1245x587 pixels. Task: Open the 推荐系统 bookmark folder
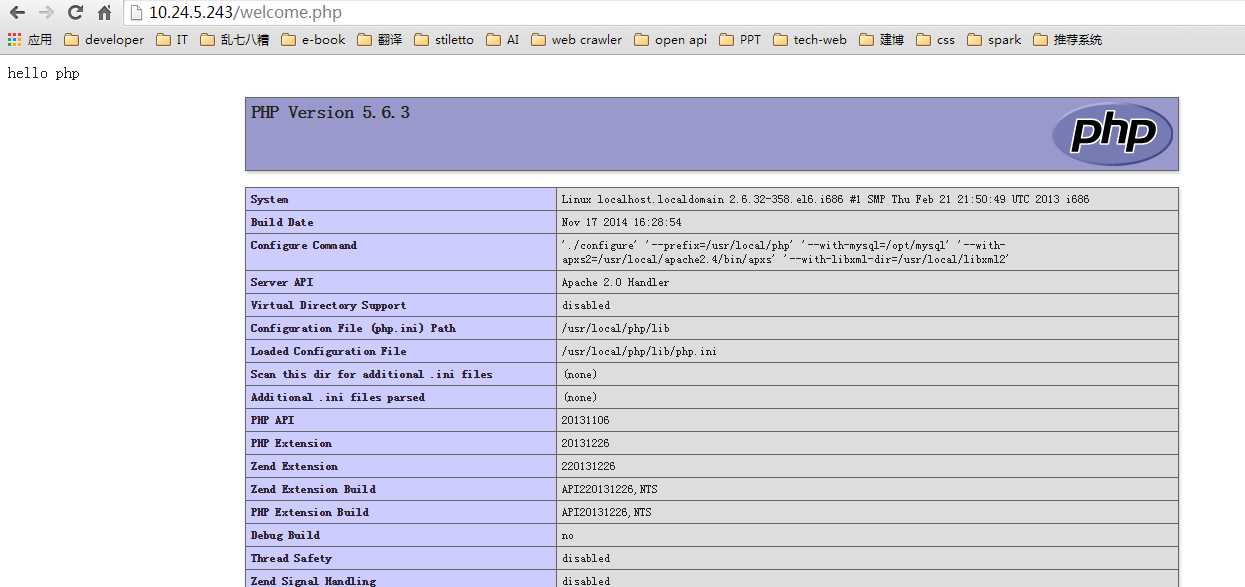[x=1068, y=40]
